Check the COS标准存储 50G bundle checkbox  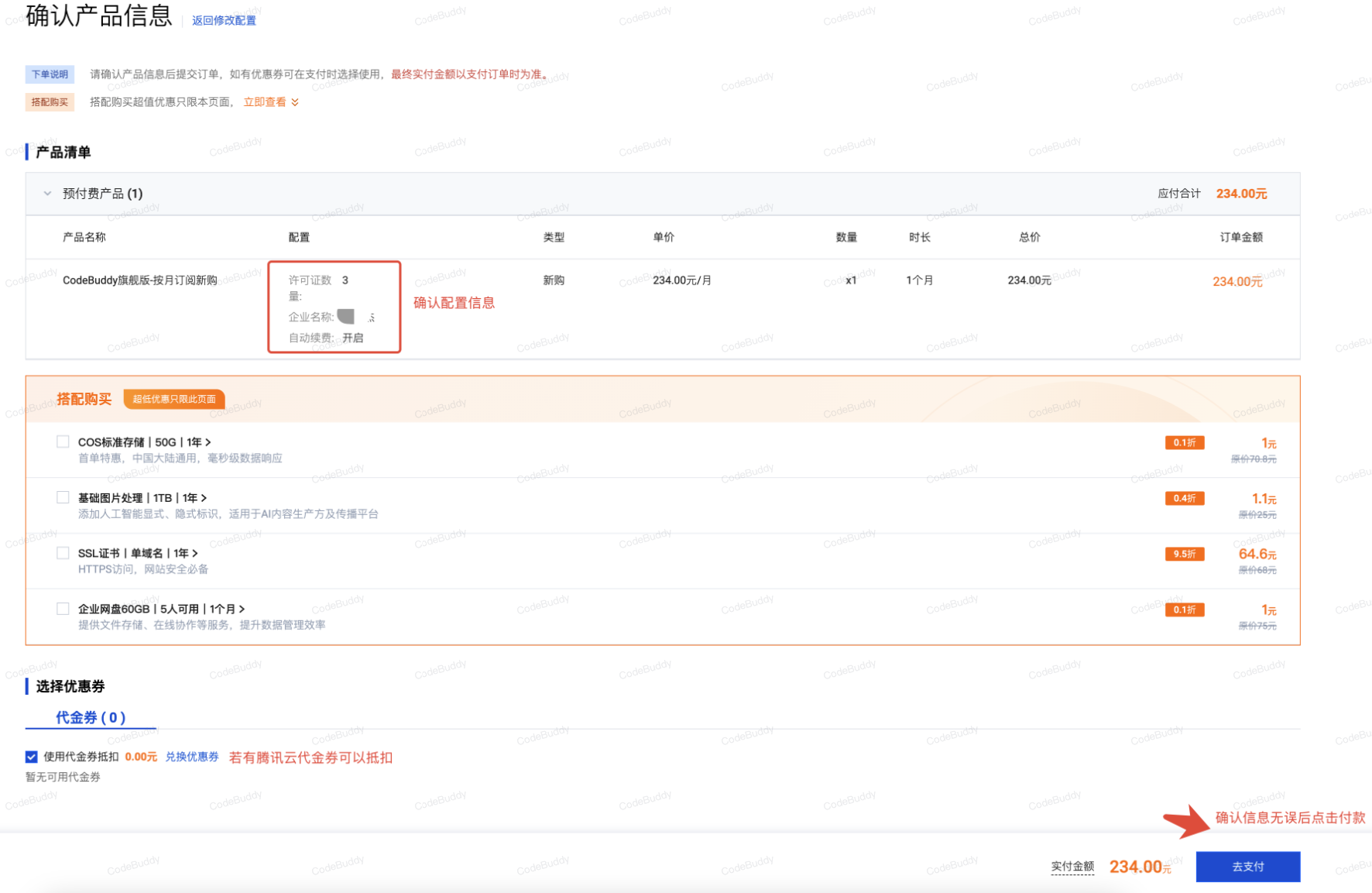point(63,441)
